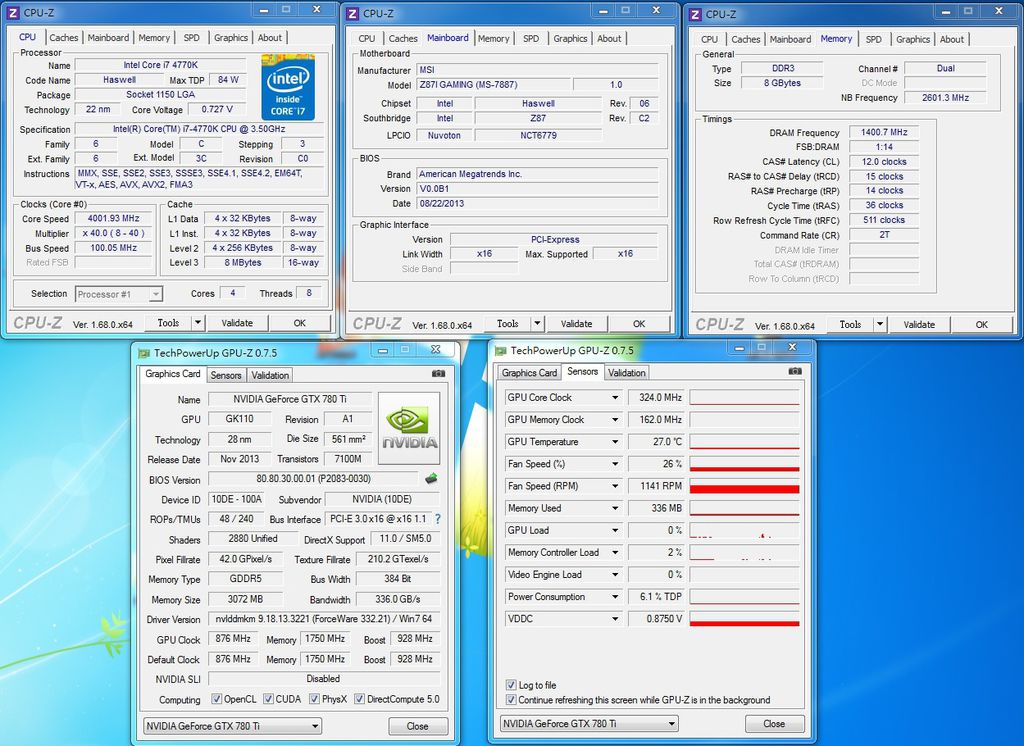Click the NVIDIA logo in GPU-Z
This screenshot has height=746, width=1024.
point(409,428)
